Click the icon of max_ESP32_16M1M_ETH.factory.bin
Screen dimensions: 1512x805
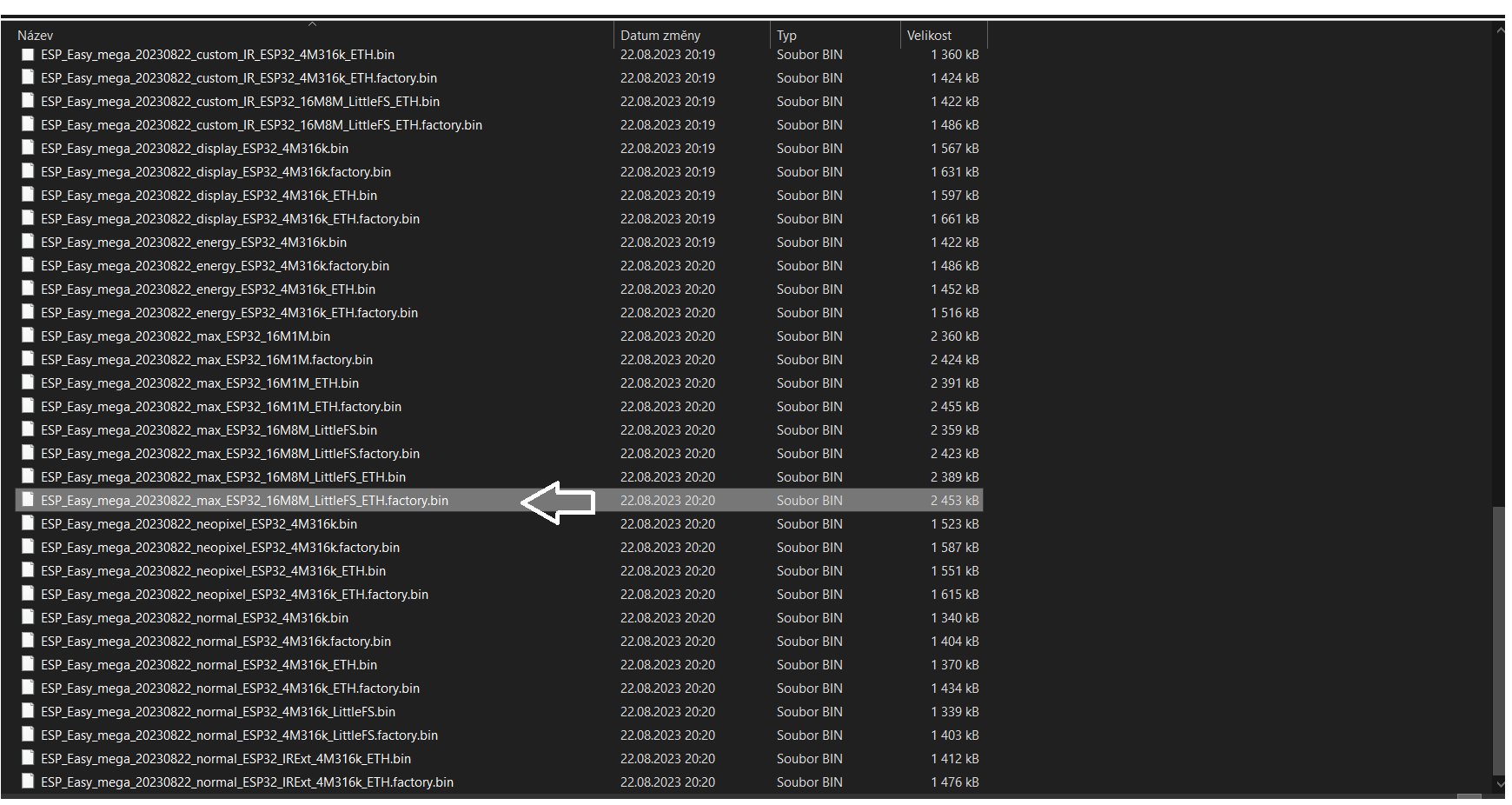(28, 407)
